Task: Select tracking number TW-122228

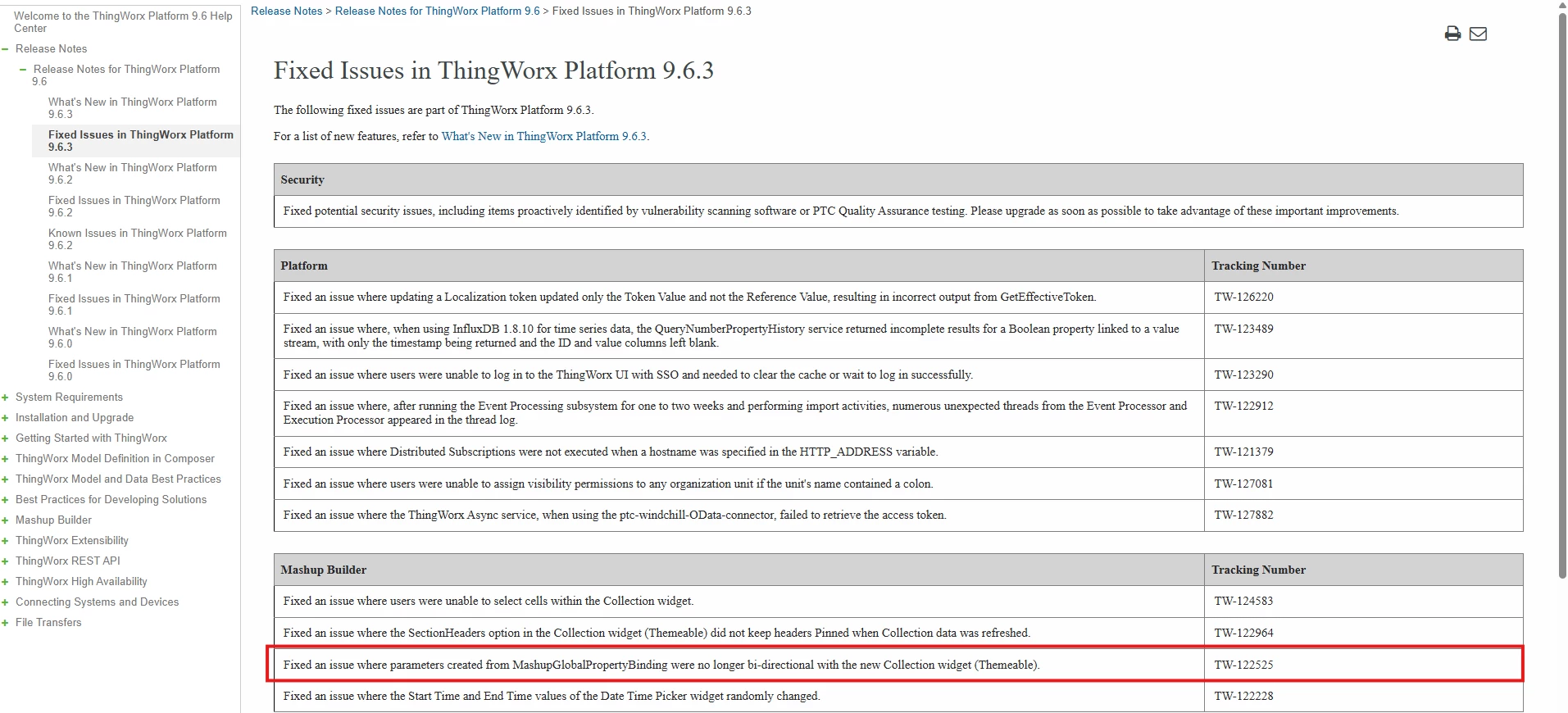Action: click(1243, 697)
